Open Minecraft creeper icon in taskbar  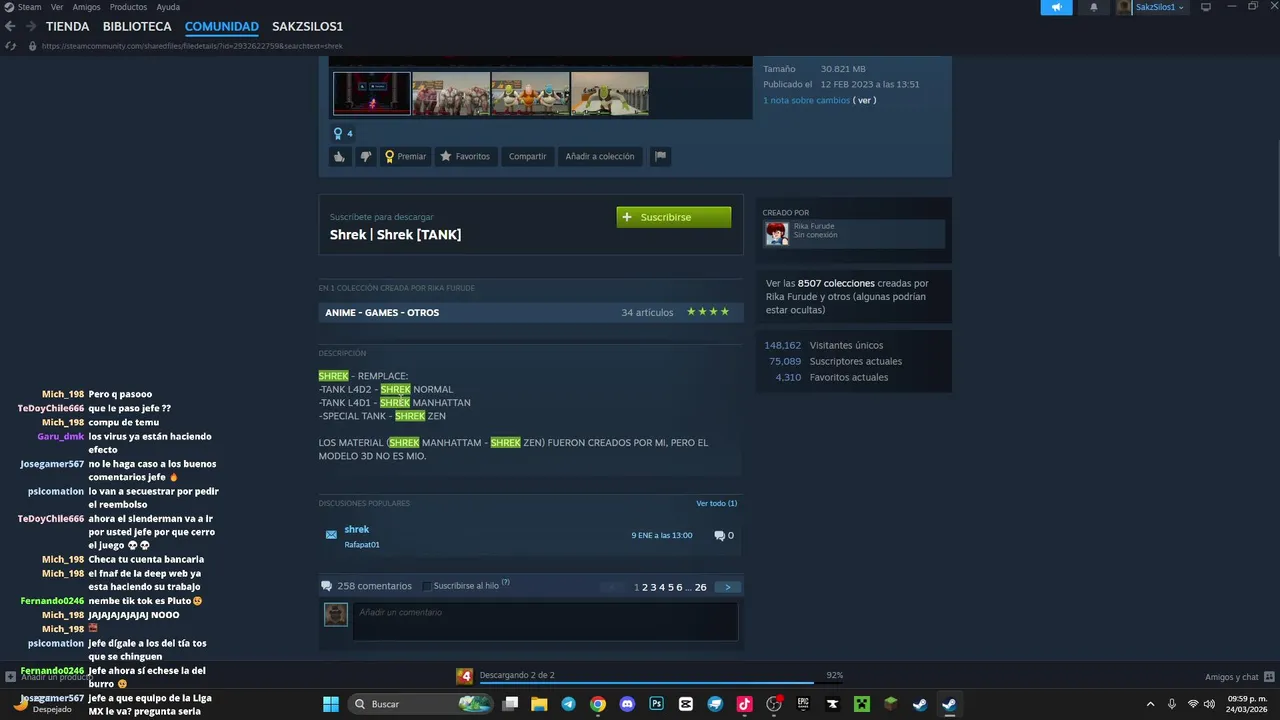861,704
